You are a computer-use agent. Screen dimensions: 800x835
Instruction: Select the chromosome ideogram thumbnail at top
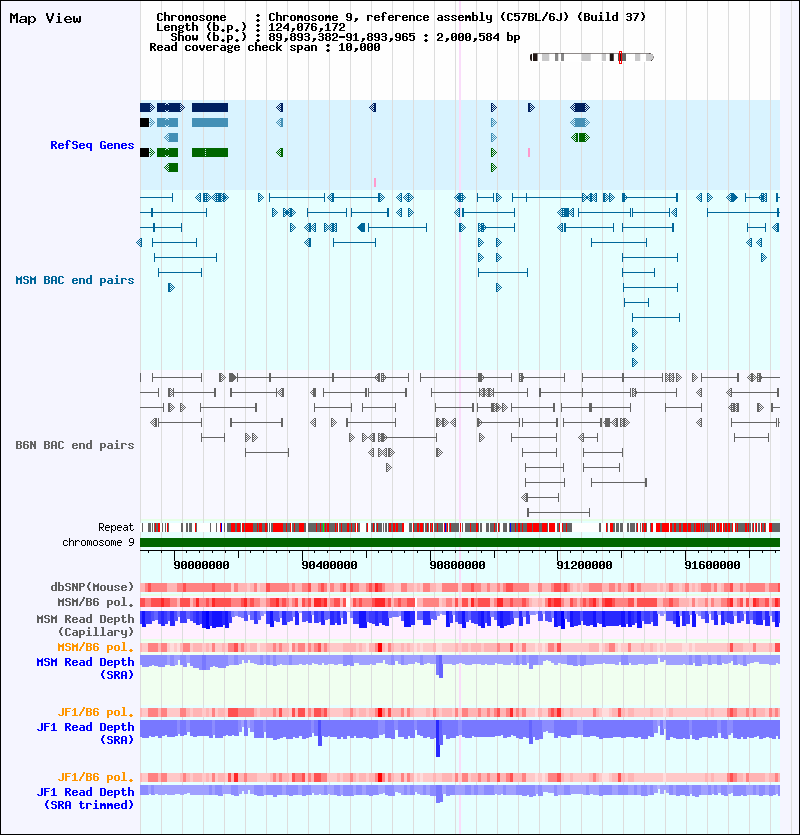[x=591, y=57]
